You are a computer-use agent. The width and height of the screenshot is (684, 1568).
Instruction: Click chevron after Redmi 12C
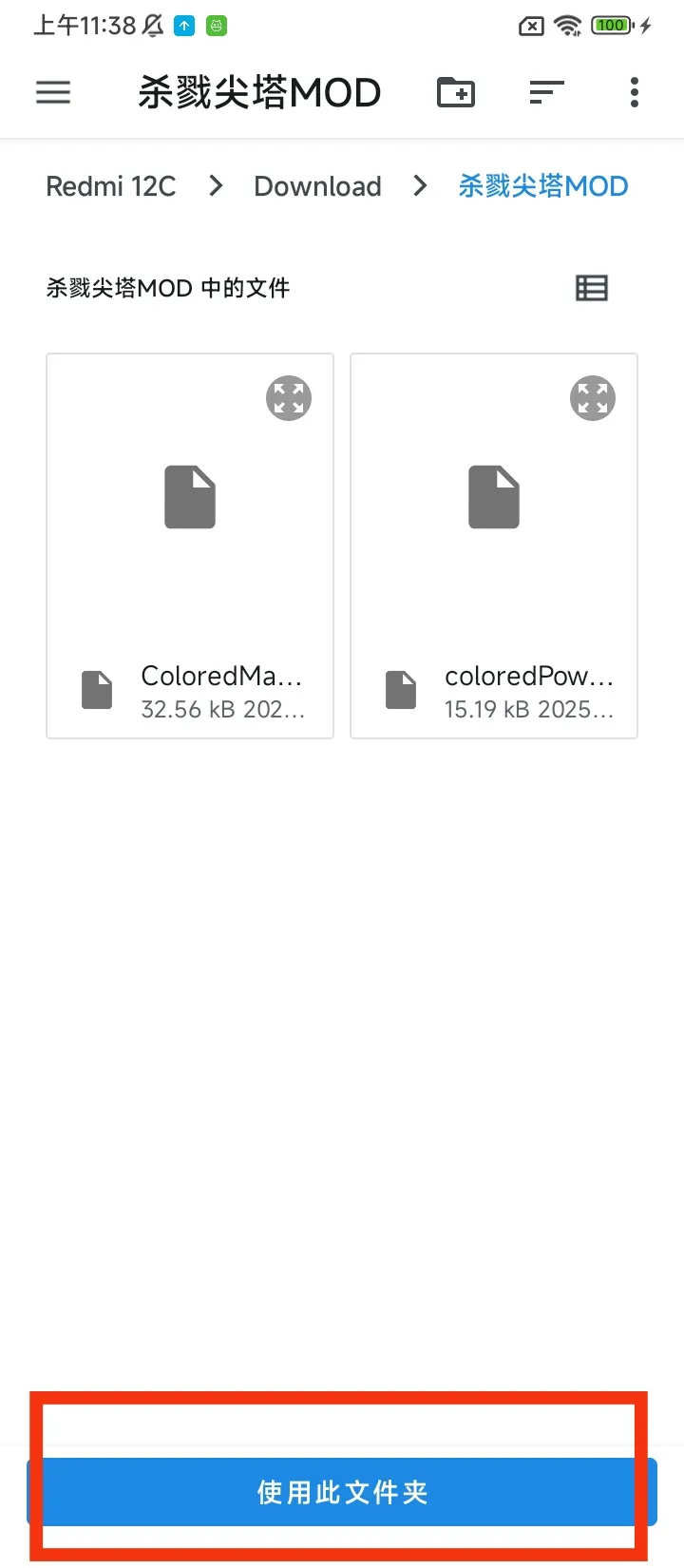click(x=216, y=186)
